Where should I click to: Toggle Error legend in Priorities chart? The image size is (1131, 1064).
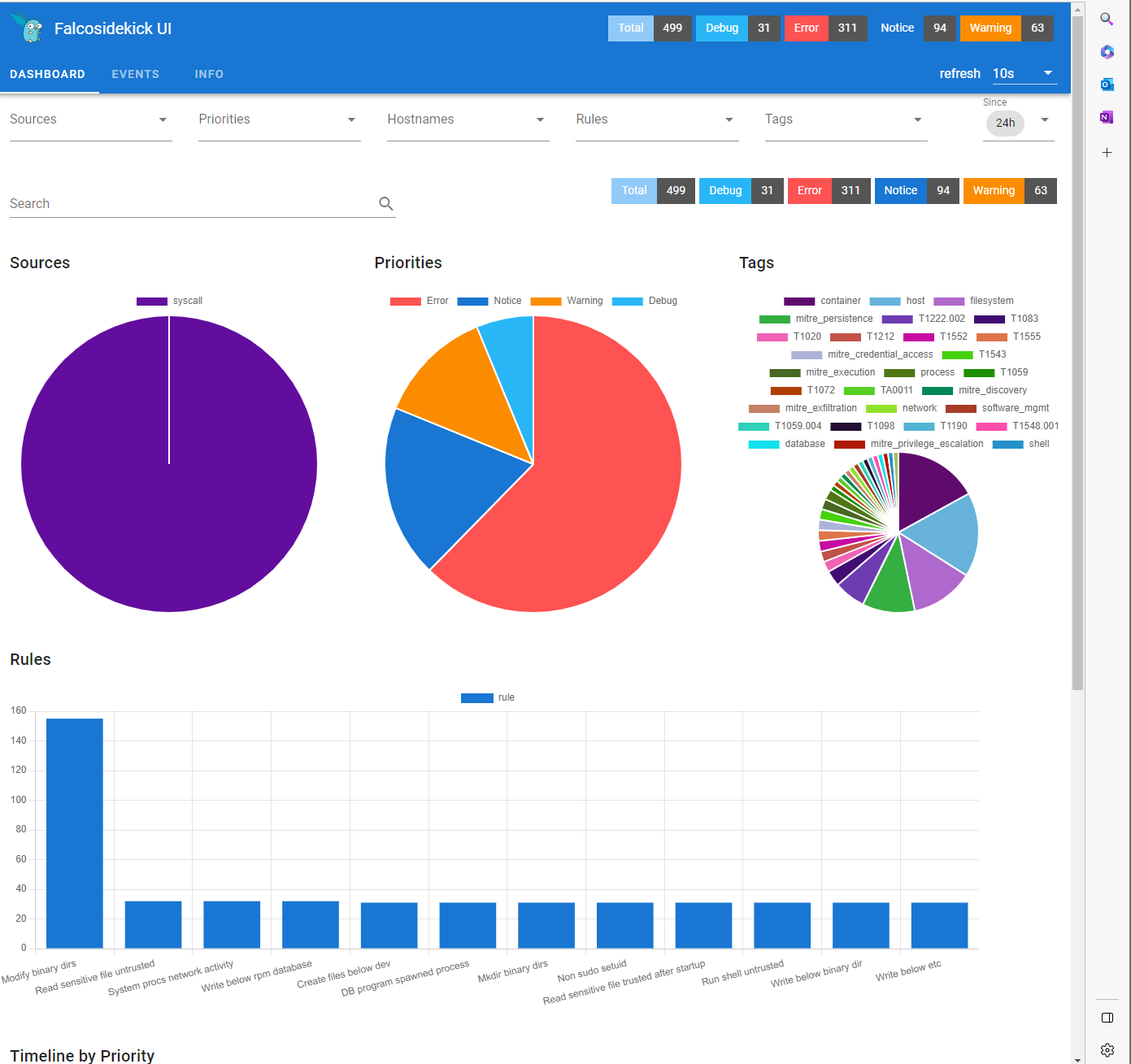(419, 301)
